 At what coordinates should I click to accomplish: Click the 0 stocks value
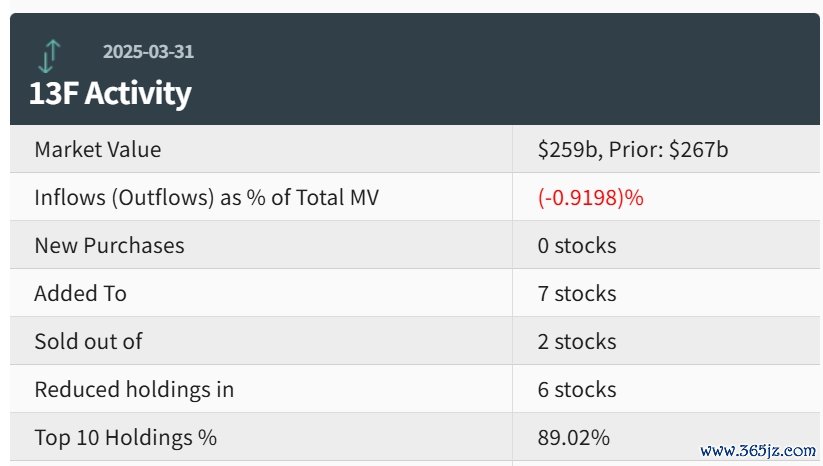coord(577,246)
